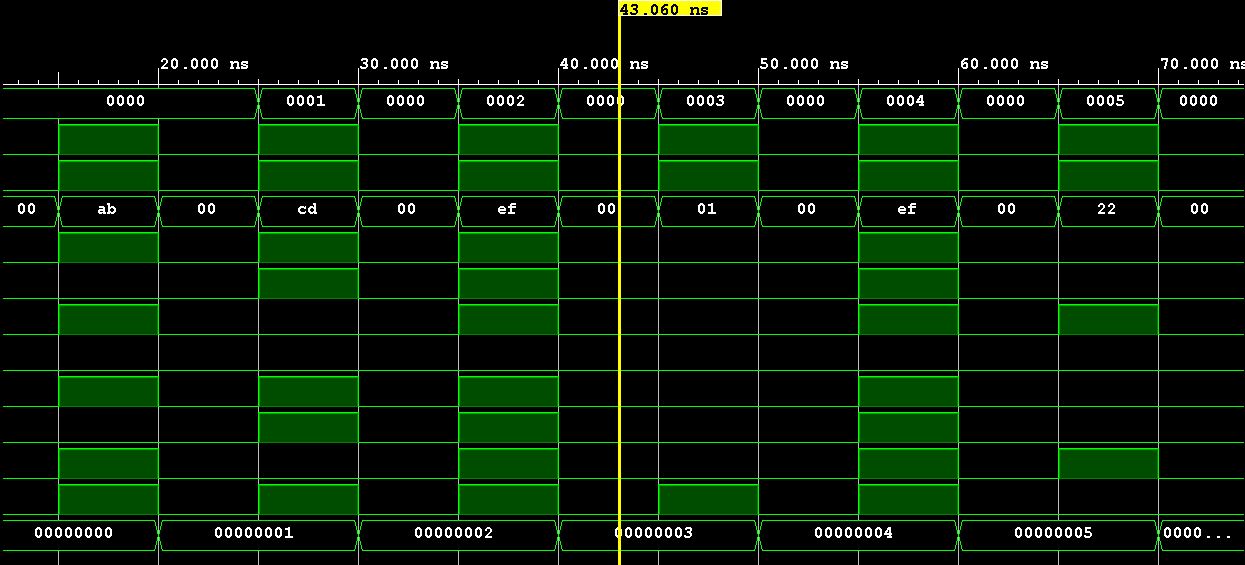Click the 60.000 ns ruler mark

point(1004,64)
